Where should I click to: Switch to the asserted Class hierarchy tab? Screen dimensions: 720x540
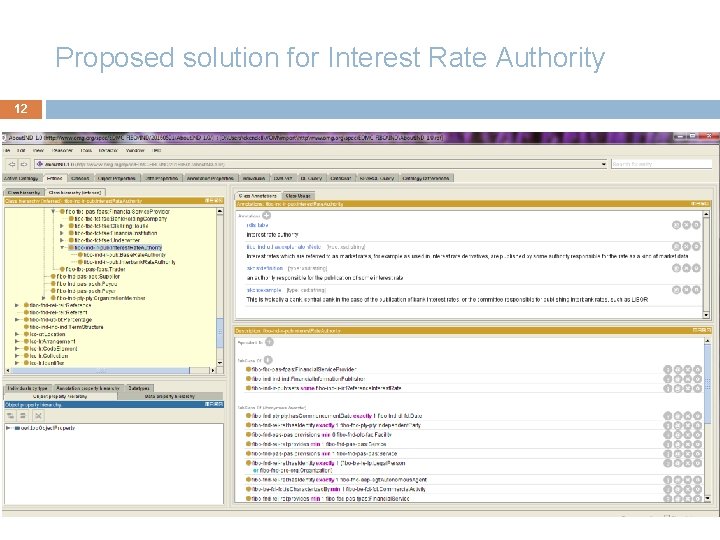pyautogui.click(x=24, y=192)
